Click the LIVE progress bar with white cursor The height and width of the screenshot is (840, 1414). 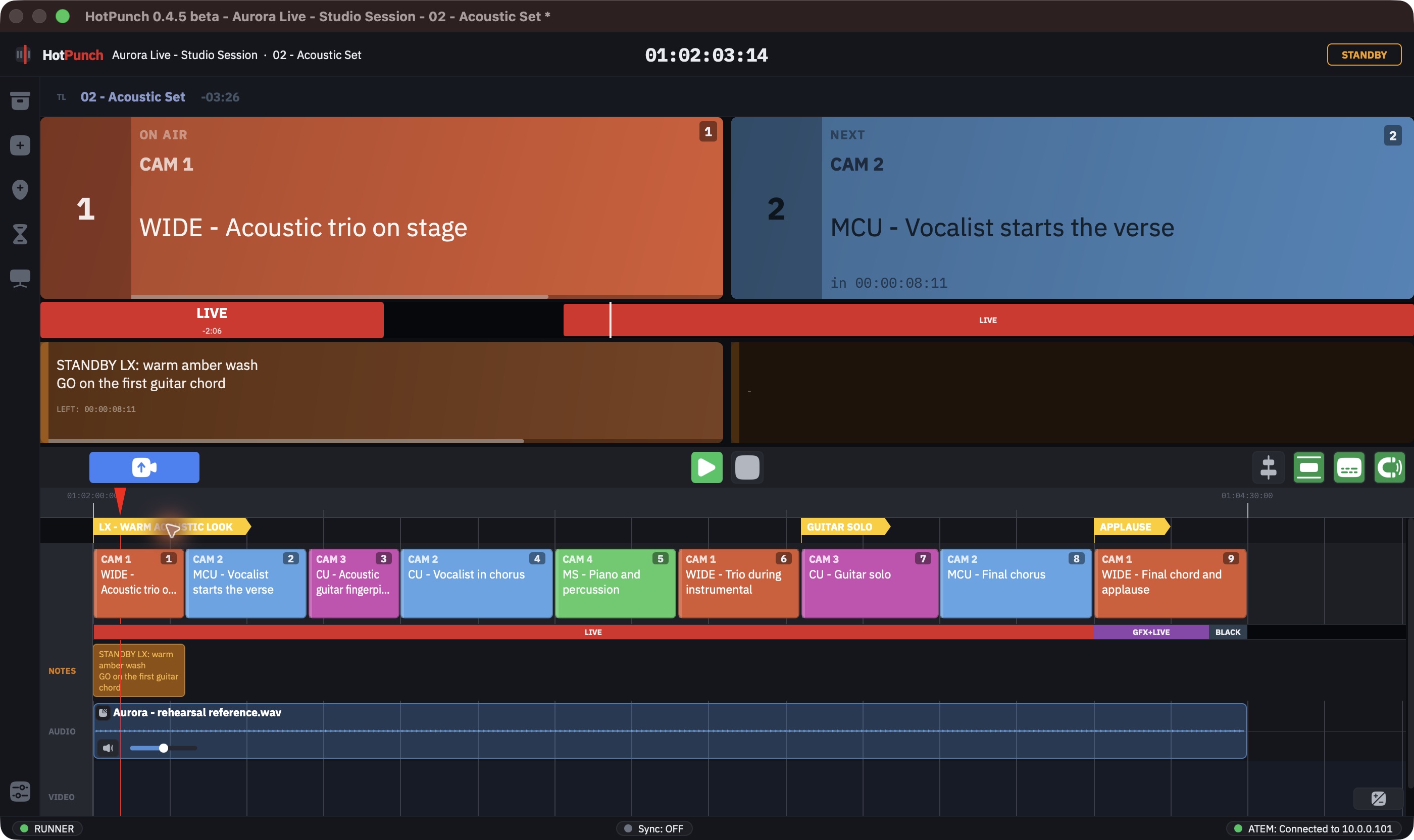(988, 321)
